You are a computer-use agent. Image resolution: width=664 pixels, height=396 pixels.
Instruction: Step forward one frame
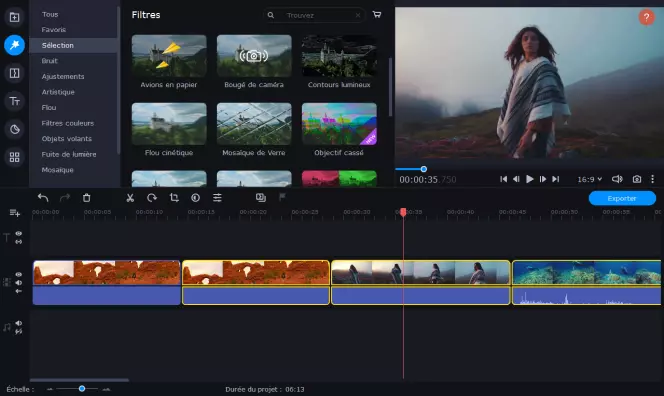pos(543,179)
